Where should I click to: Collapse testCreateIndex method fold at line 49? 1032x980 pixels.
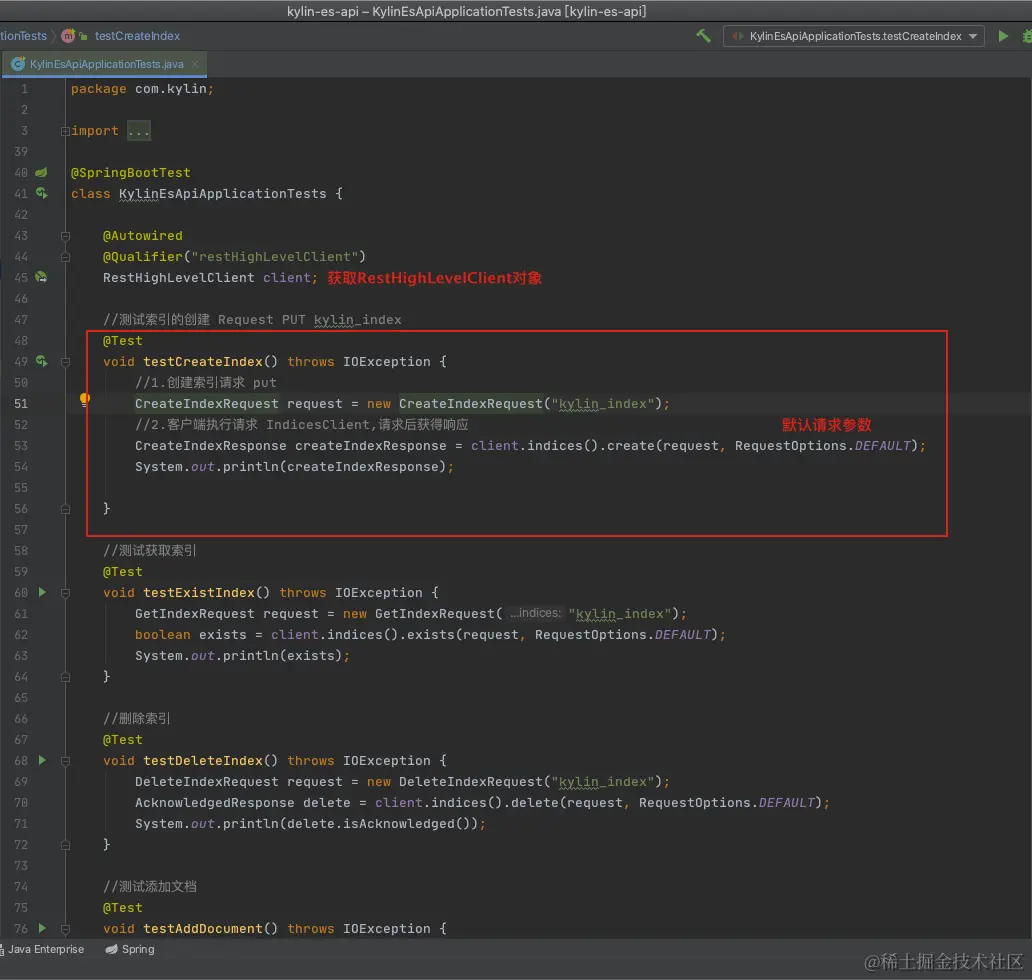[x=65, y=361]
